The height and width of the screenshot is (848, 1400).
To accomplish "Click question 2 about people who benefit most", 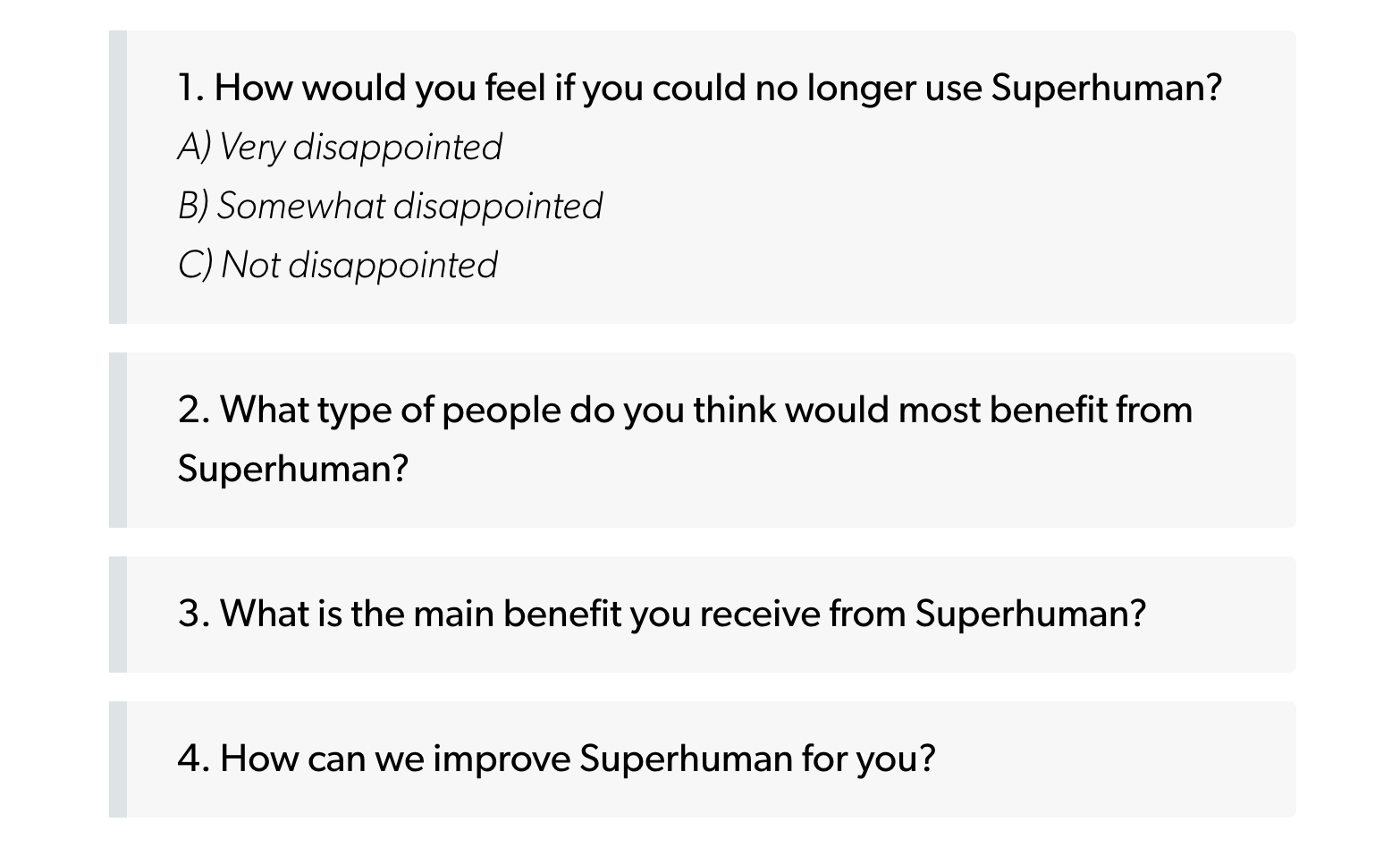I will (x=685, y=438).
